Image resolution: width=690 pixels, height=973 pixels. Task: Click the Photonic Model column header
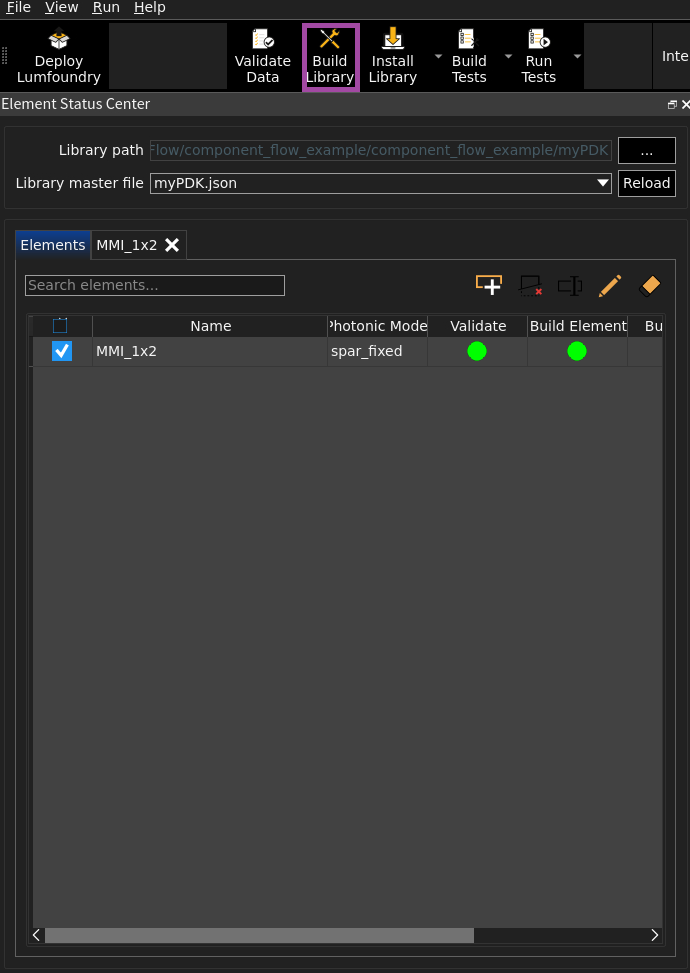coord(377,326)
